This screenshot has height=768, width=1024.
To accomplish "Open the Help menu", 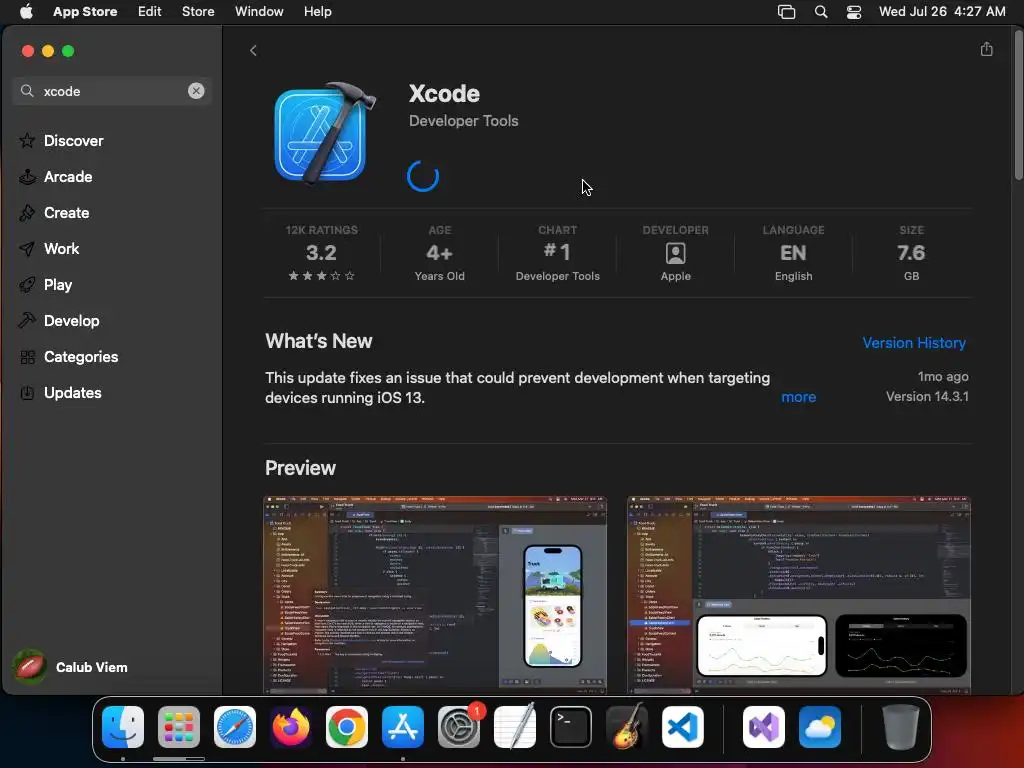I will click(x=317, y=11).
